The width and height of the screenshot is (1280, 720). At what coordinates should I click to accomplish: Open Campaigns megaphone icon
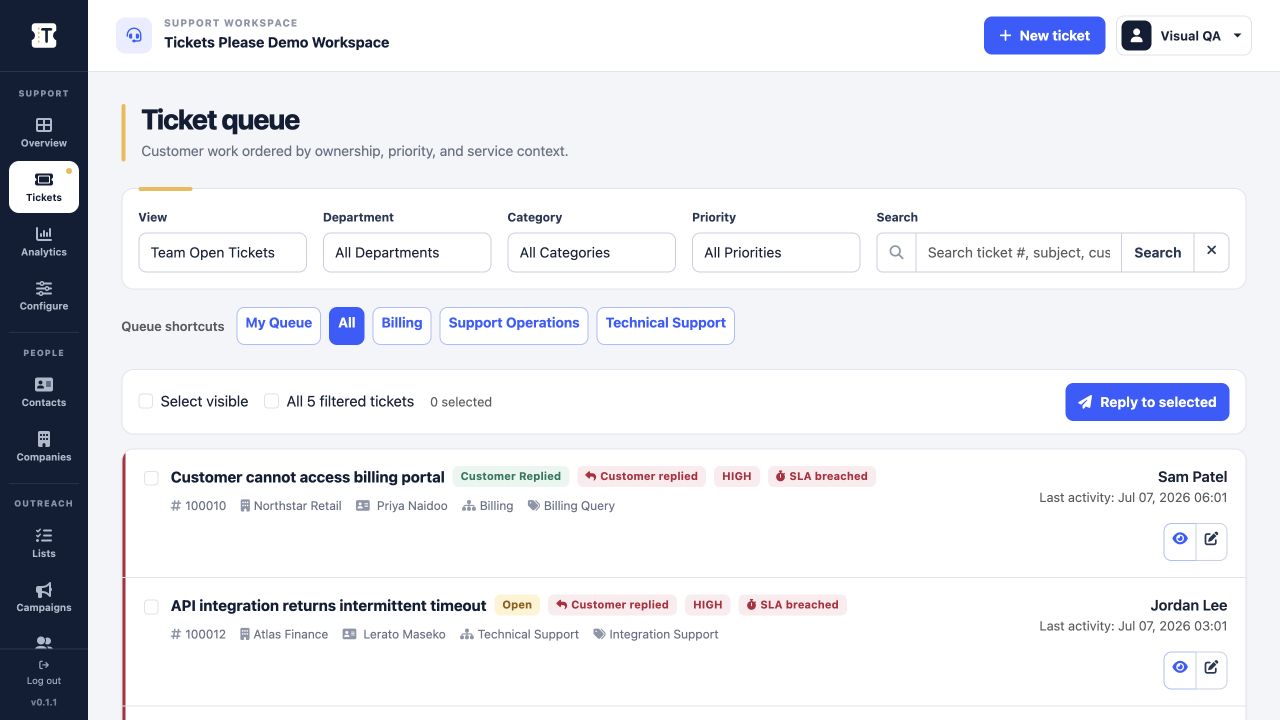coord(44,590)
